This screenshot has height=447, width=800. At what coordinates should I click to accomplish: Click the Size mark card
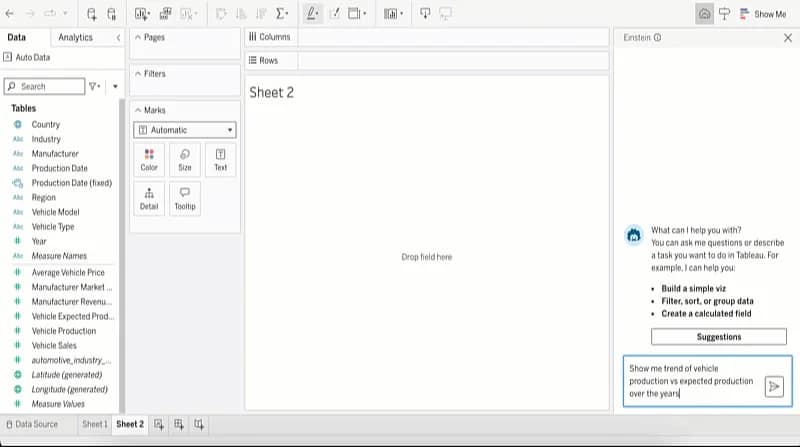coord(185,159)
